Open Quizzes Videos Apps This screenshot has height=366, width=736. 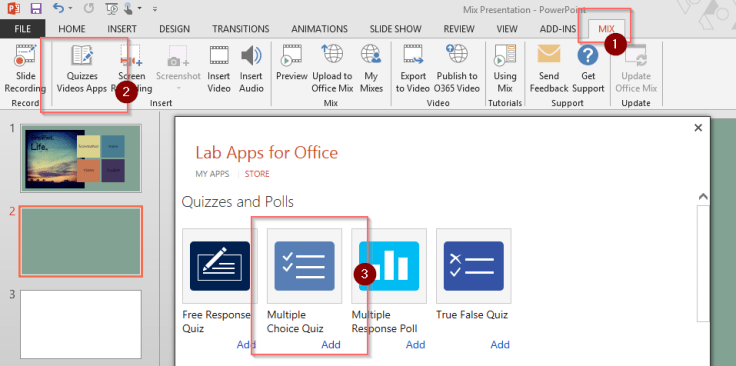coord(82,69)
